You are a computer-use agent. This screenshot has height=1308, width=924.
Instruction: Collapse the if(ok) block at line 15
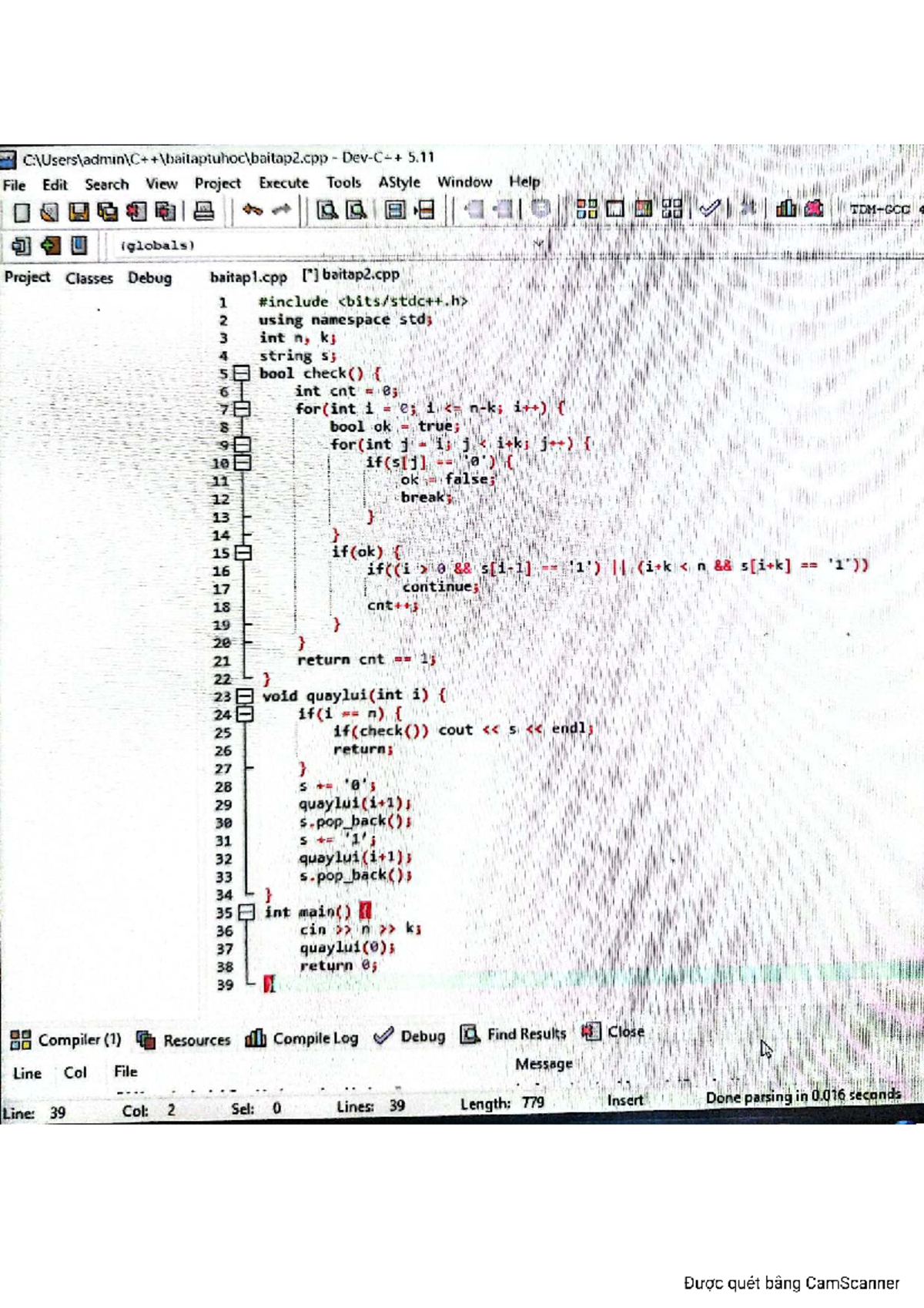click(x=243, y=552)
